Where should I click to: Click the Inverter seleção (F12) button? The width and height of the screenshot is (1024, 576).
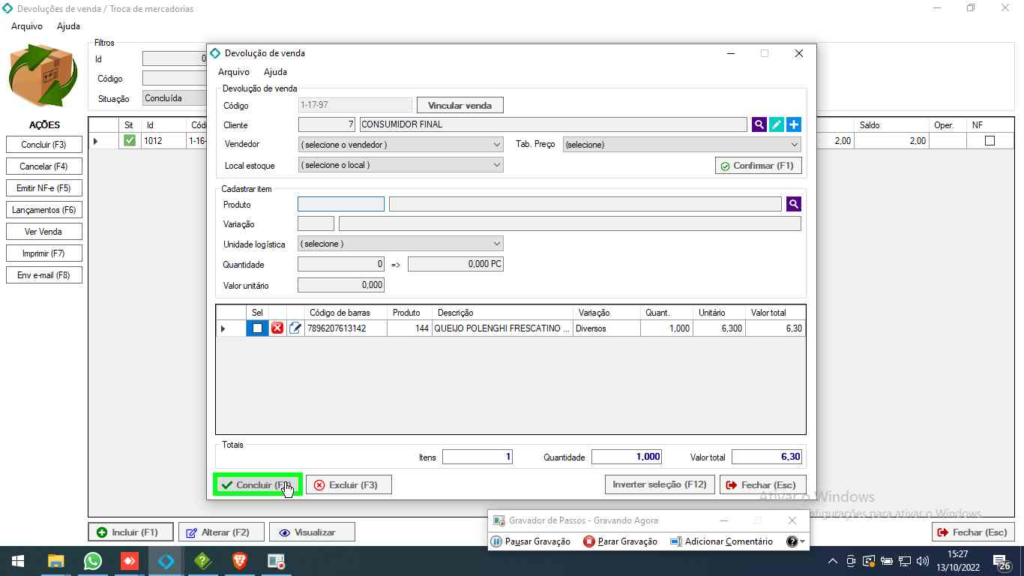point(659,484)
